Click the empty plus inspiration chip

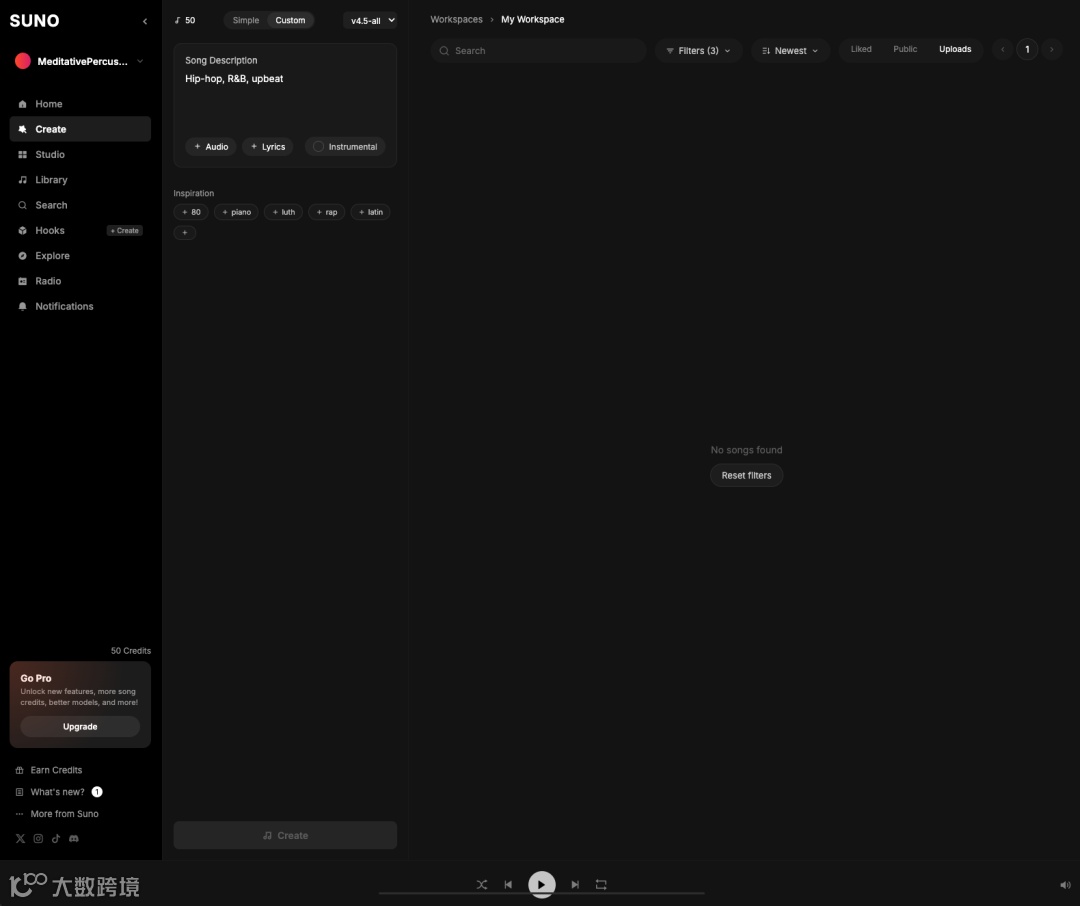pyautogui.click(x=185, y=233)
